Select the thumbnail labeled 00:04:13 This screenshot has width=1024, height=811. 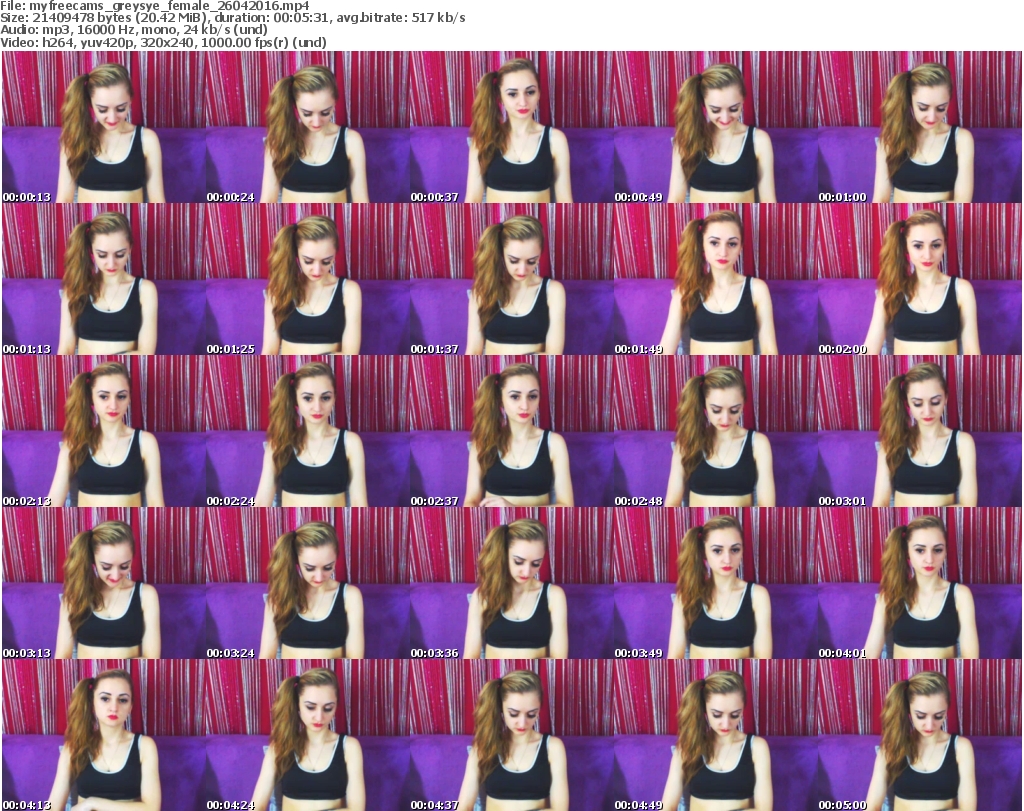(x=104, y=735)
